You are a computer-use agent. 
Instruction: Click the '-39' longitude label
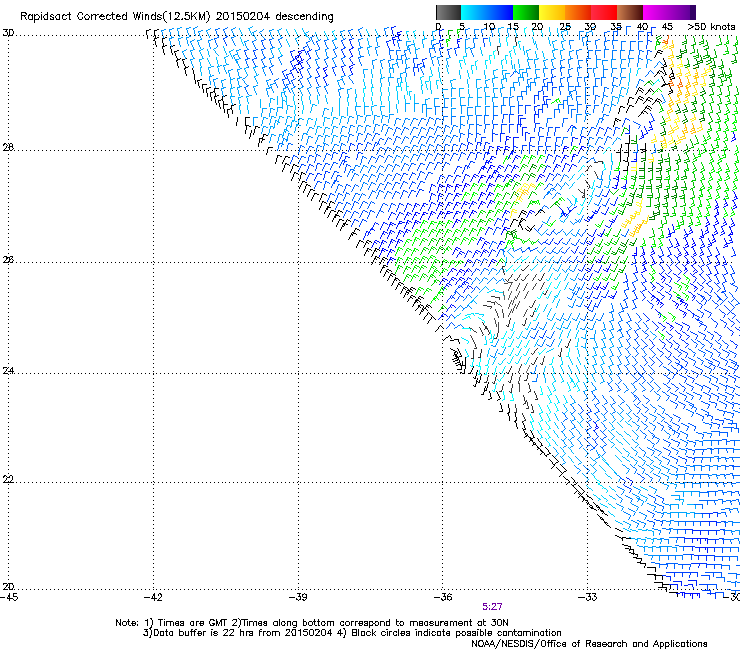point(298,597)
